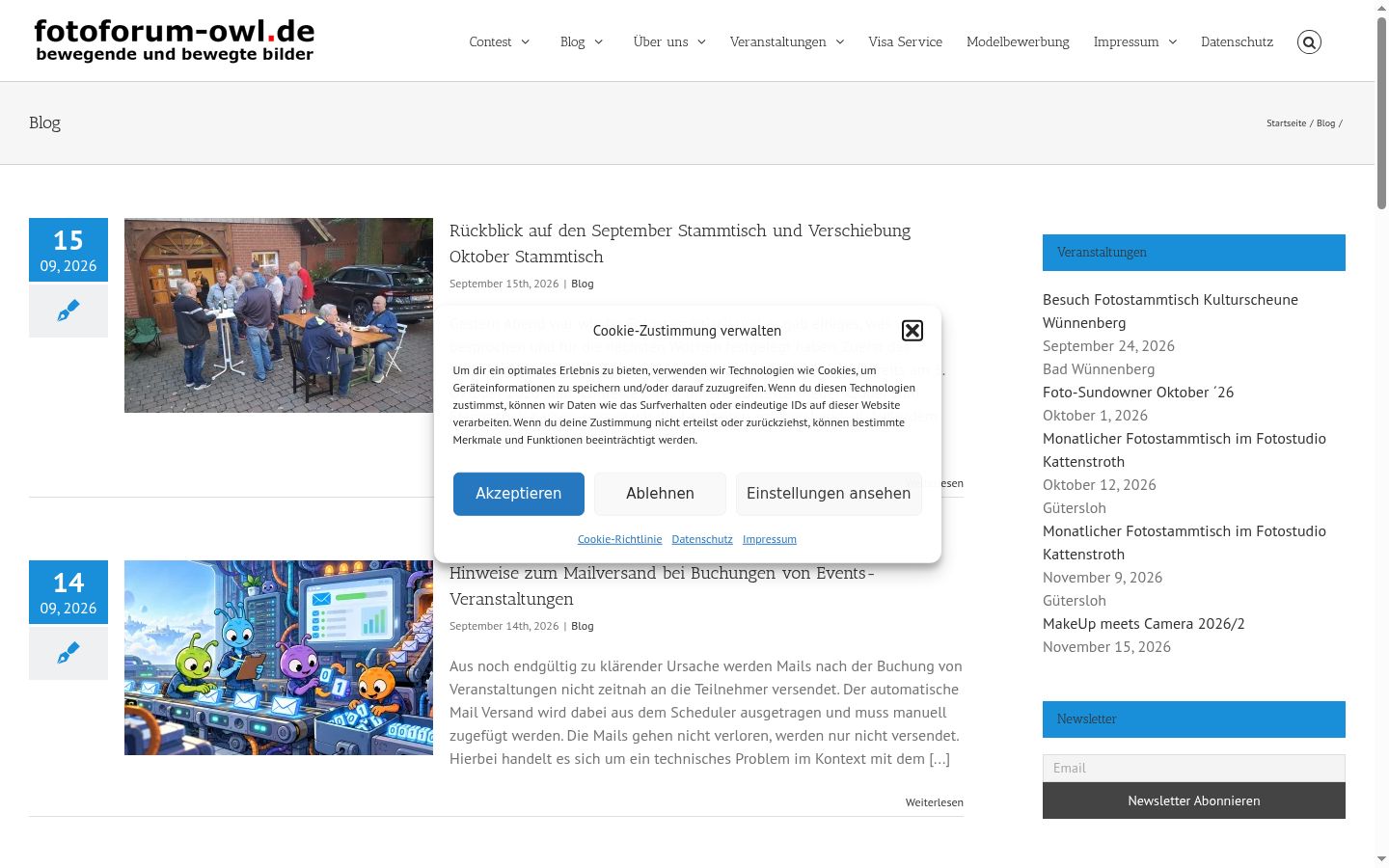Click the Bad Wünnenberg location text
The width and height of the screenshot is (1389, 868).
(x=1099, y=369)
